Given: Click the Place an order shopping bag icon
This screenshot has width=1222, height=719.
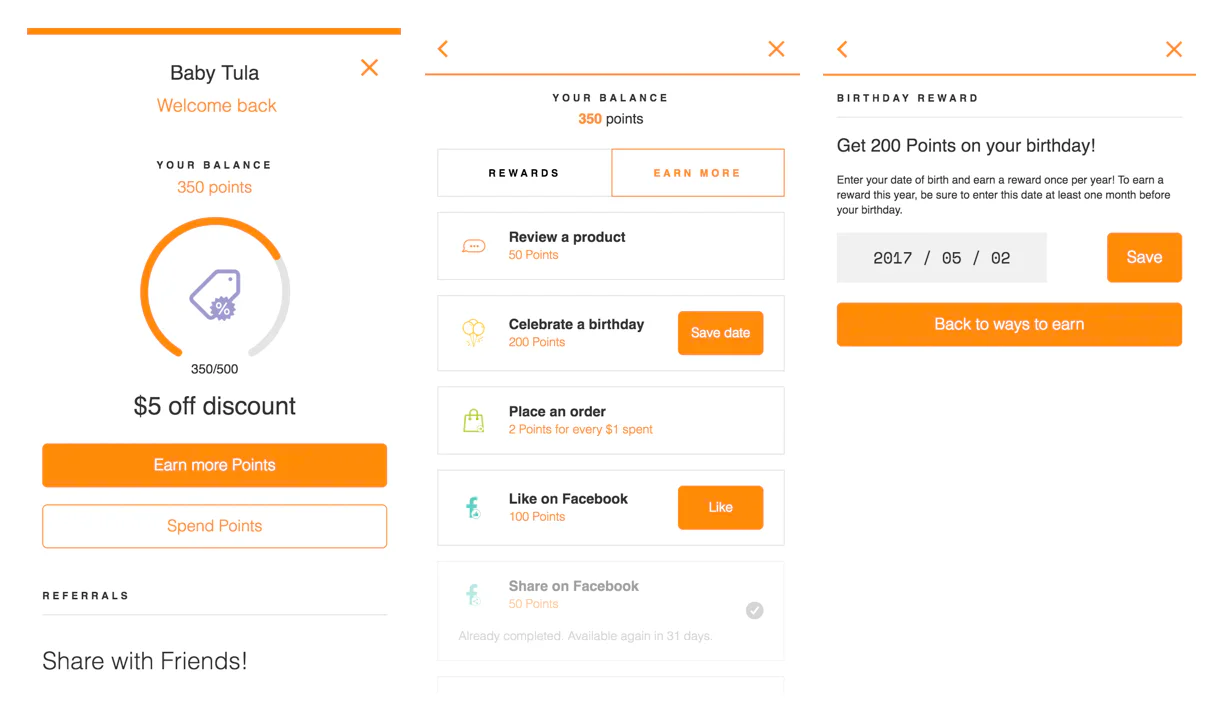Looking at the screenshot, I should (x=474, y=419).
